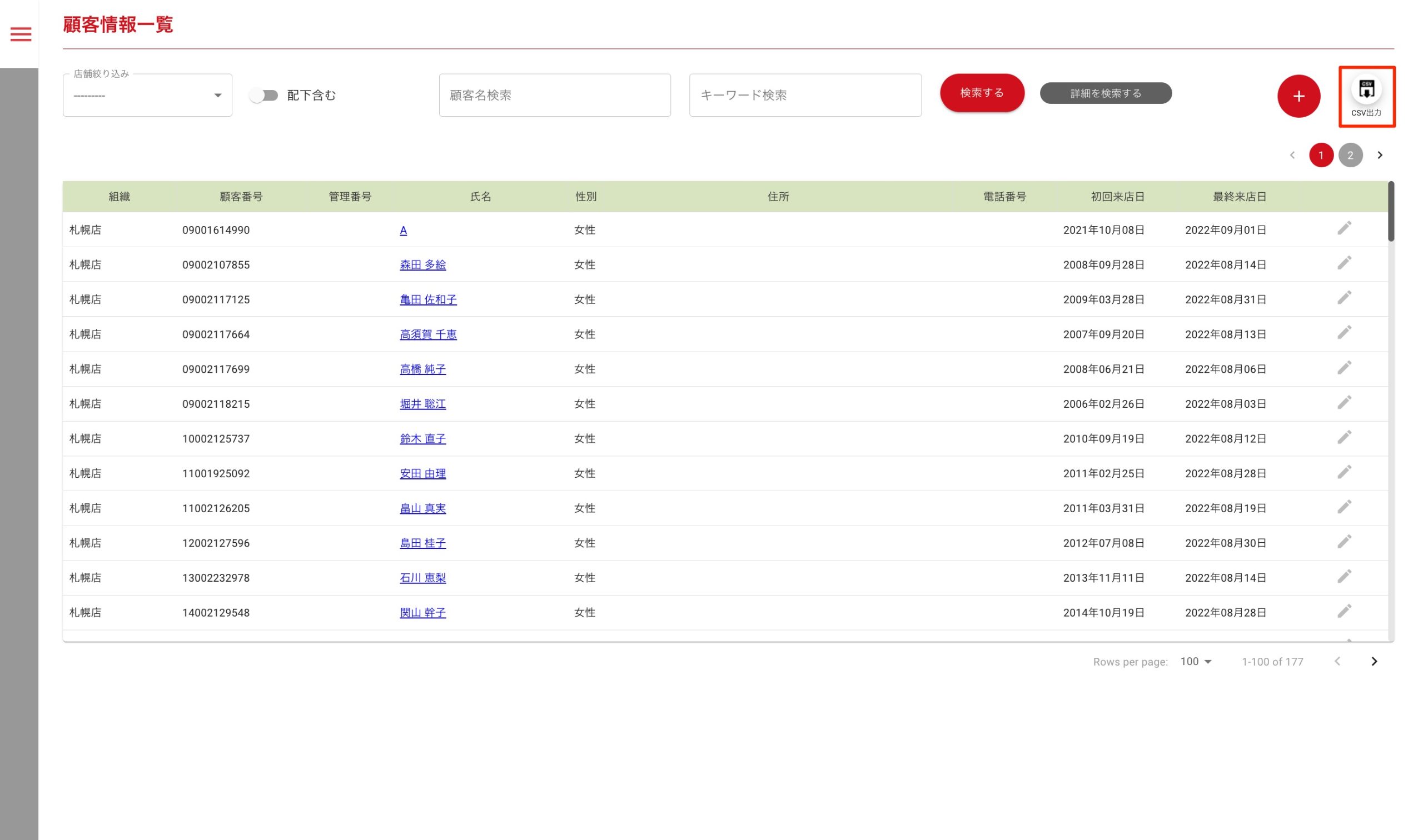
Task: Click pencil icon for 関山 幹子 row
Action: 1344,611
